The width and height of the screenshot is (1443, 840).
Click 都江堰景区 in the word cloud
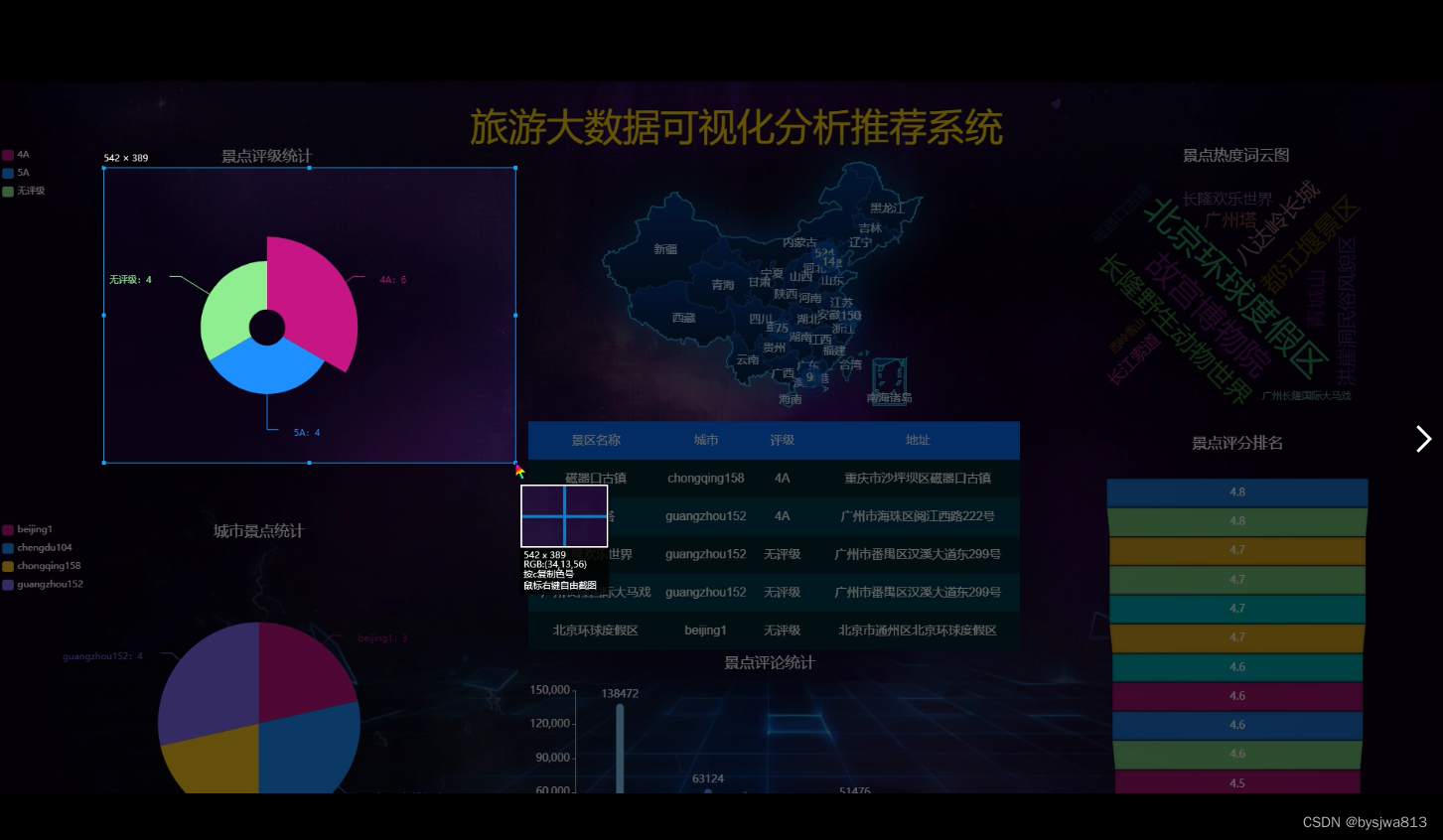pos(1310,242)
